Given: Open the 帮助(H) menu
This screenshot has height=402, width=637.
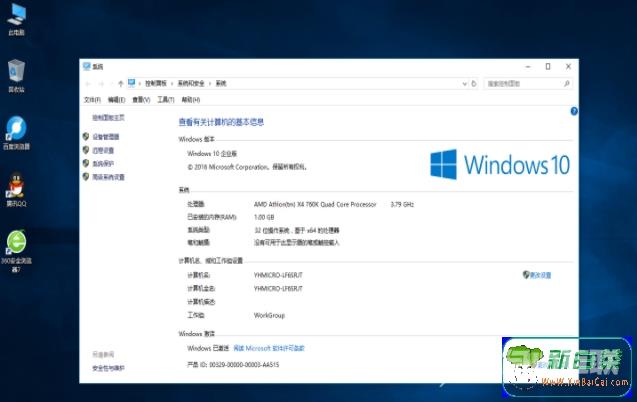Looking at the screenshot, I should (191, 100).
